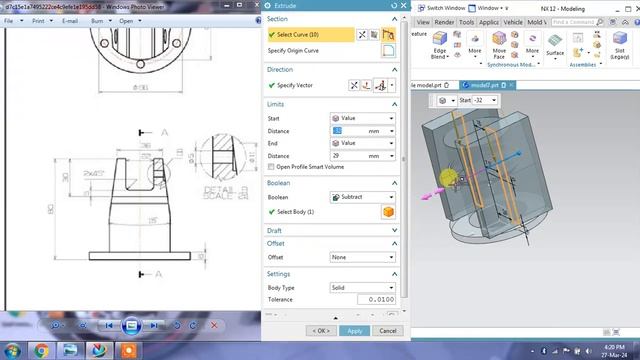The image size is (640, 360).
Task: Open the Boolean Subtract dropdown
Action: click(362, 197)
